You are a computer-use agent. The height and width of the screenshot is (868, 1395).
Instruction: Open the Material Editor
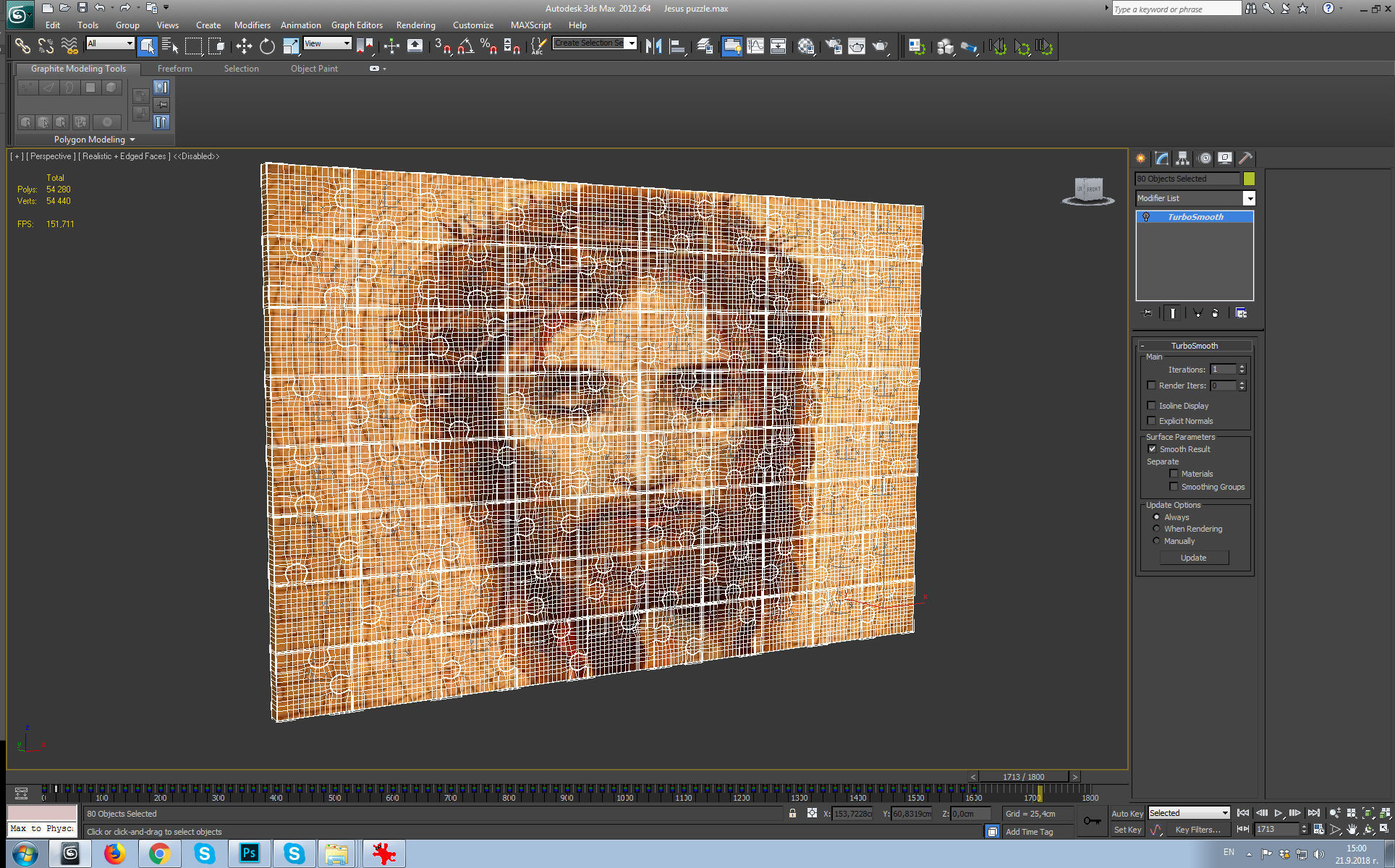click(806, 46)
